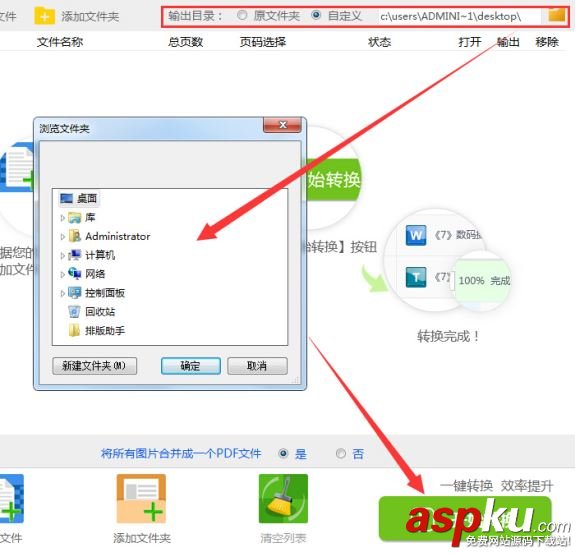Select the 计算机 tree entry label

click(x=100, y=255)
